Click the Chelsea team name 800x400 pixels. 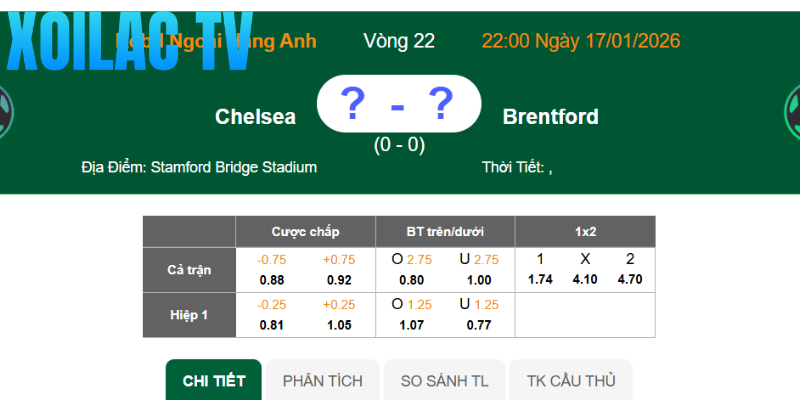coord(256,117)
